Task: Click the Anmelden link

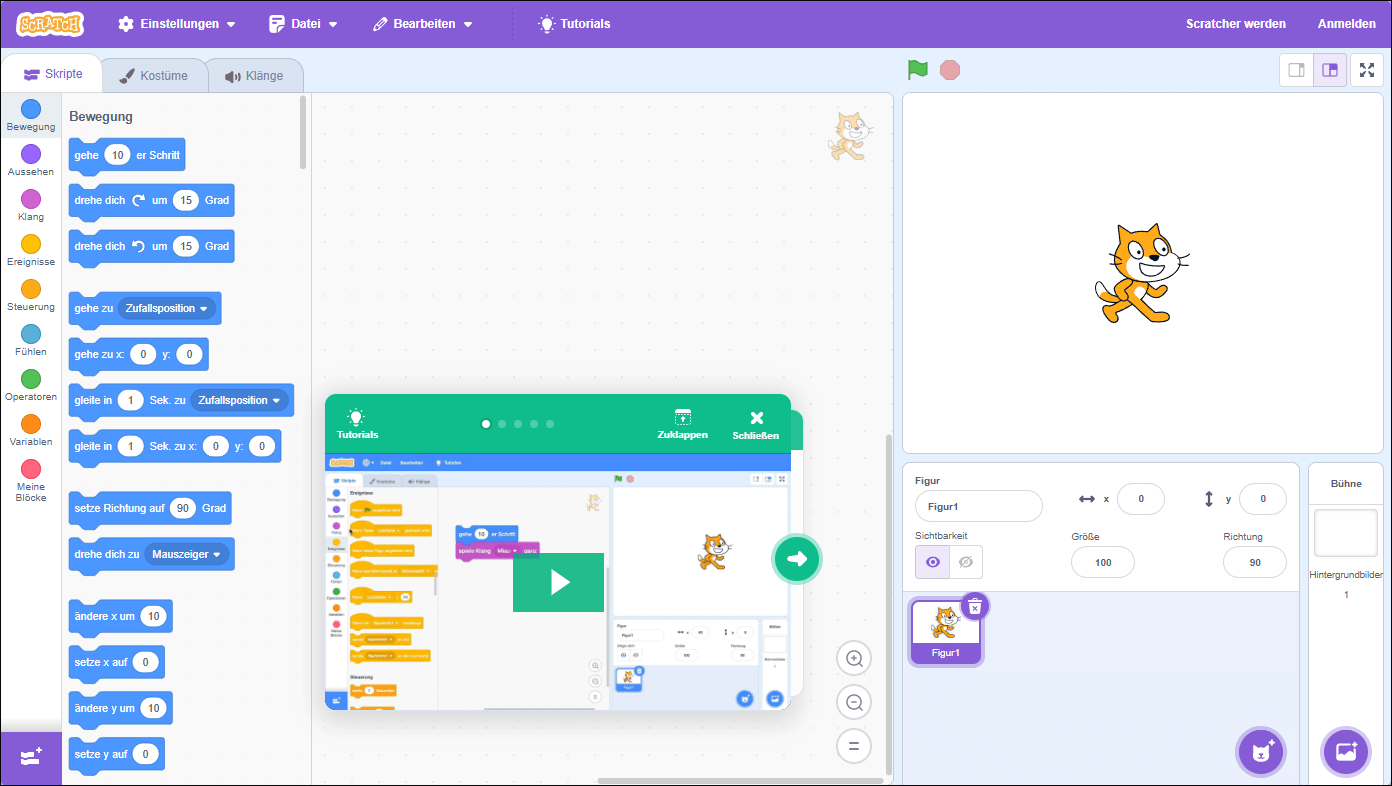Action: point(1346,23)
